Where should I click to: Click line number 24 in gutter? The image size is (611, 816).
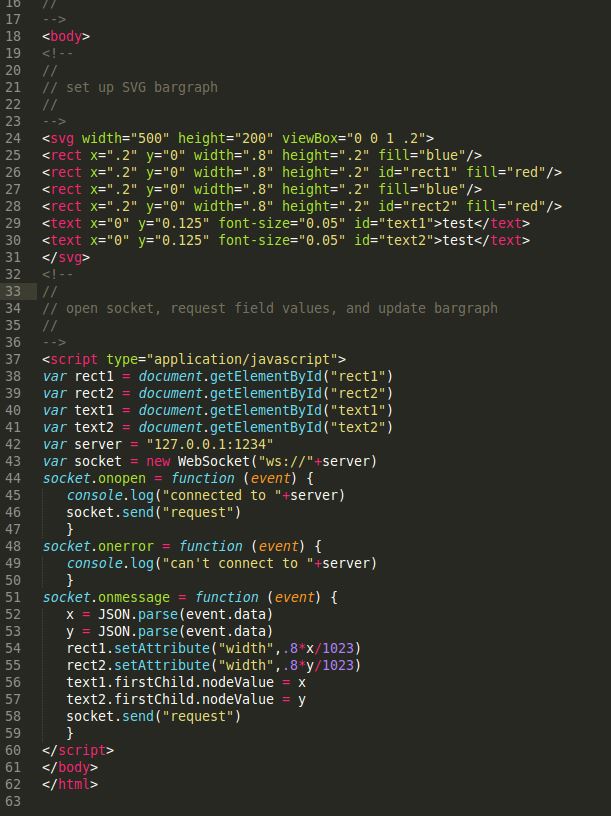[13, 138]
